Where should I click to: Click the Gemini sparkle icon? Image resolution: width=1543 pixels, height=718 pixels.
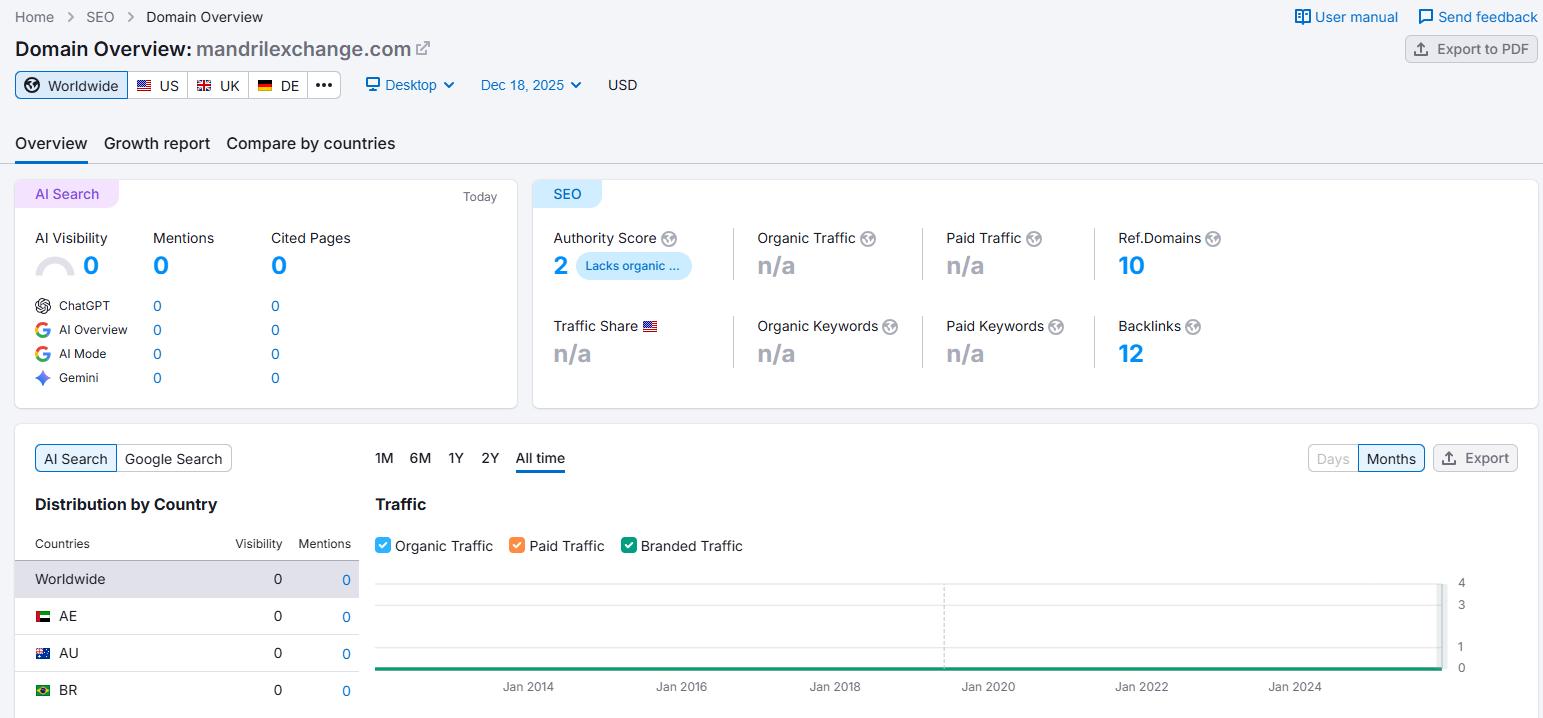(43, 378)
